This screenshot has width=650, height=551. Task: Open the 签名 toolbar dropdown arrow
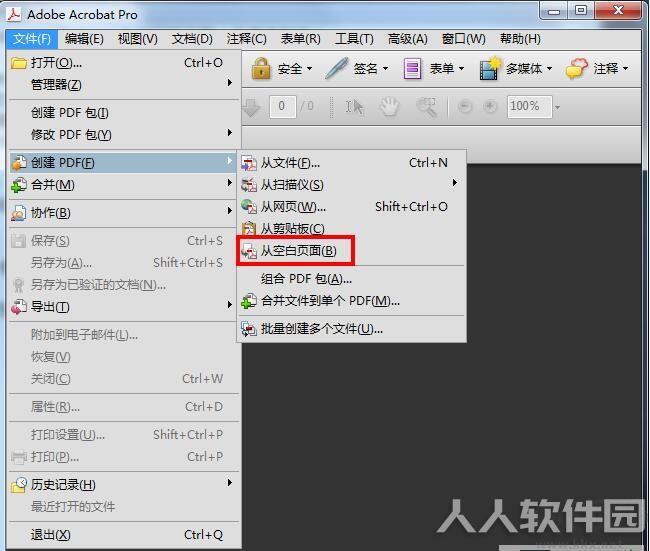click(385, 68)
